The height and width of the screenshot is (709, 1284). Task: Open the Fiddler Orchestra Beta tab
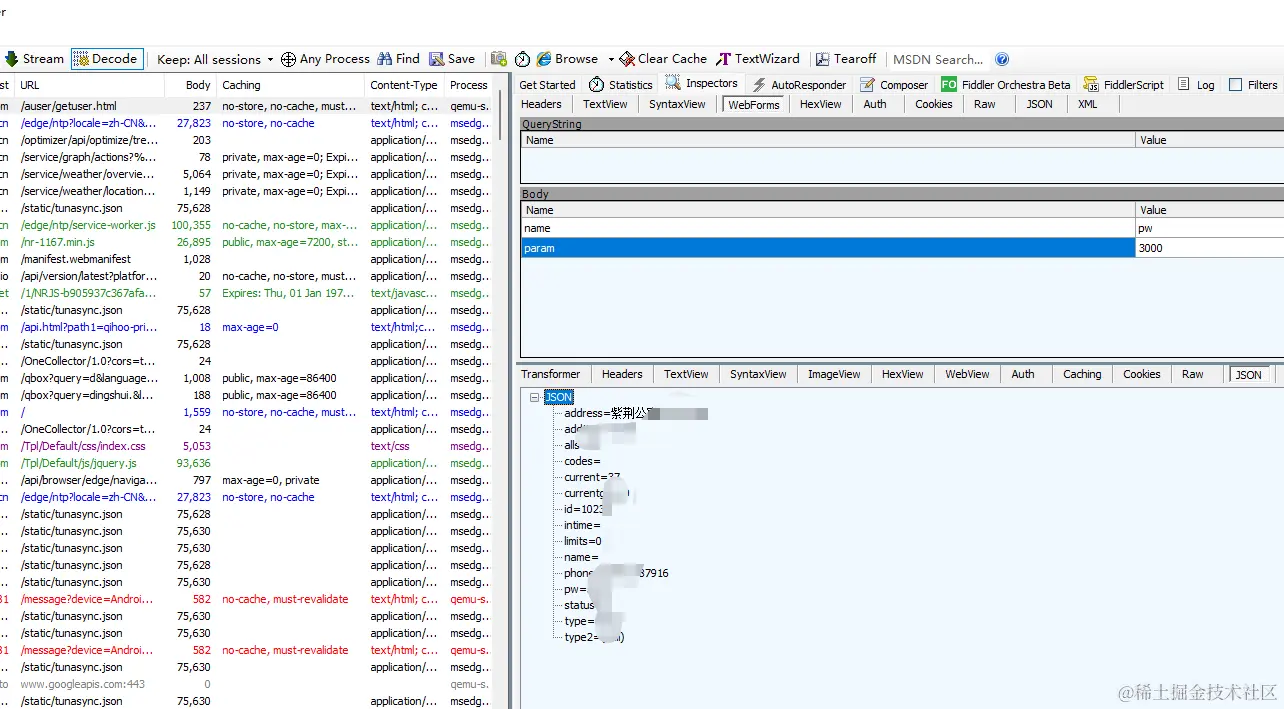[x=1005, y=85]
